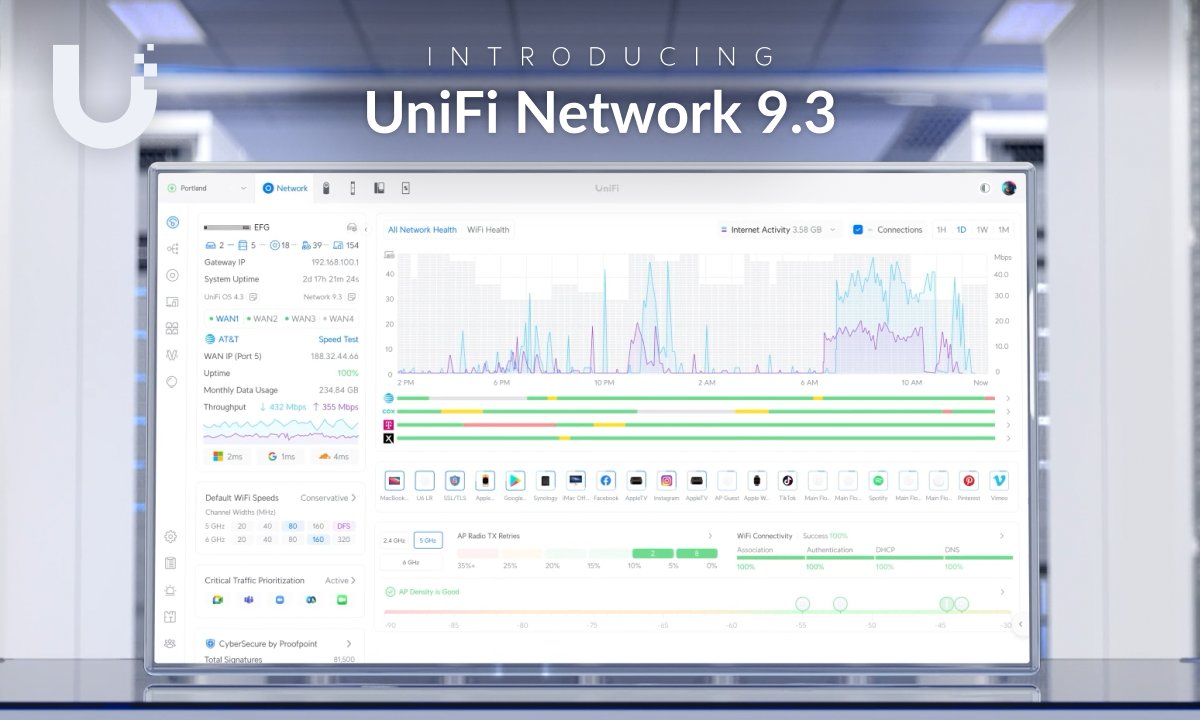Click the Spotify app icon

(x=878, y=481)
